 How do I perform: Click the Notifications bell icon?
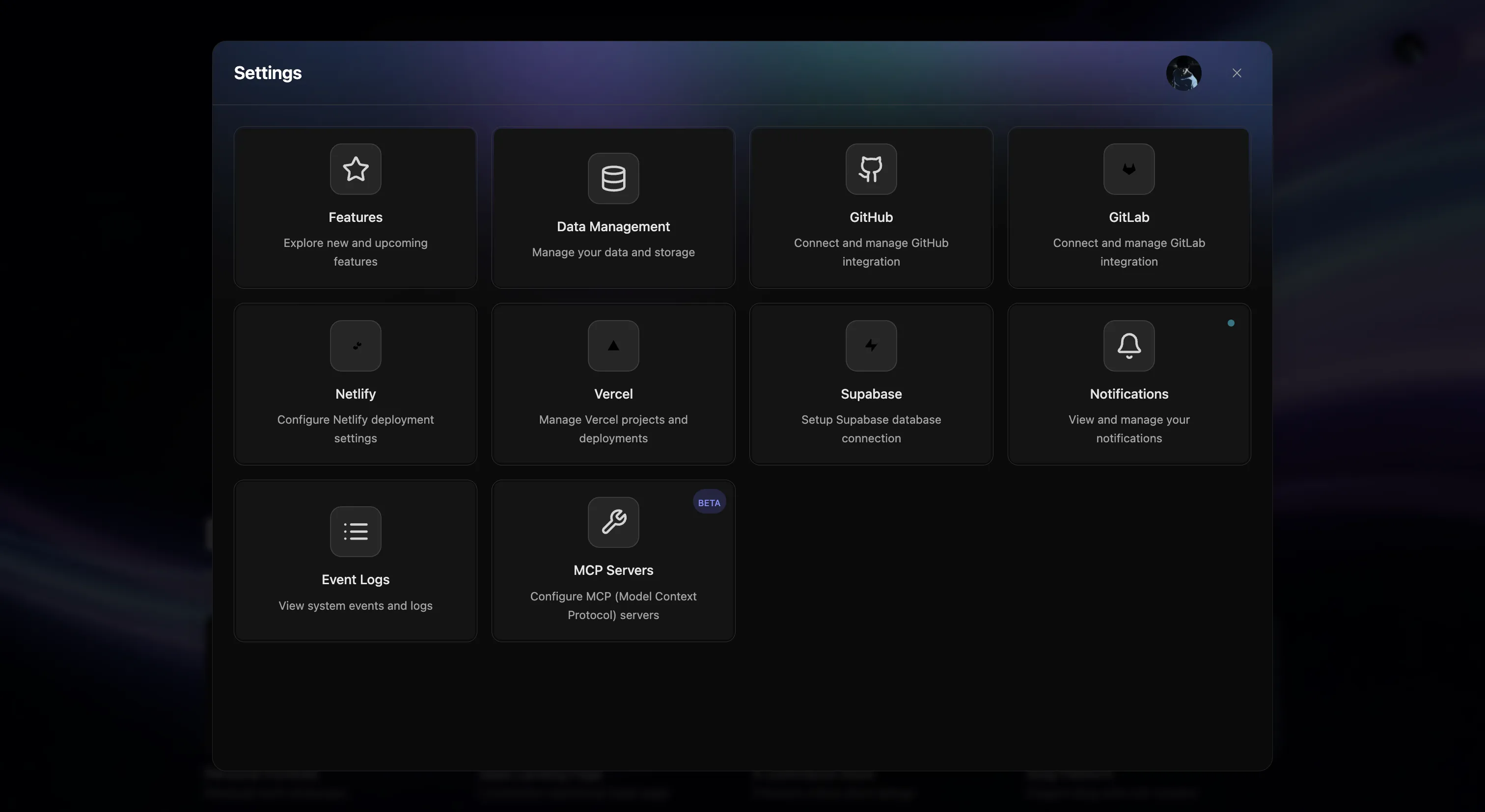pyautogui.click(x=1129, y=346)
